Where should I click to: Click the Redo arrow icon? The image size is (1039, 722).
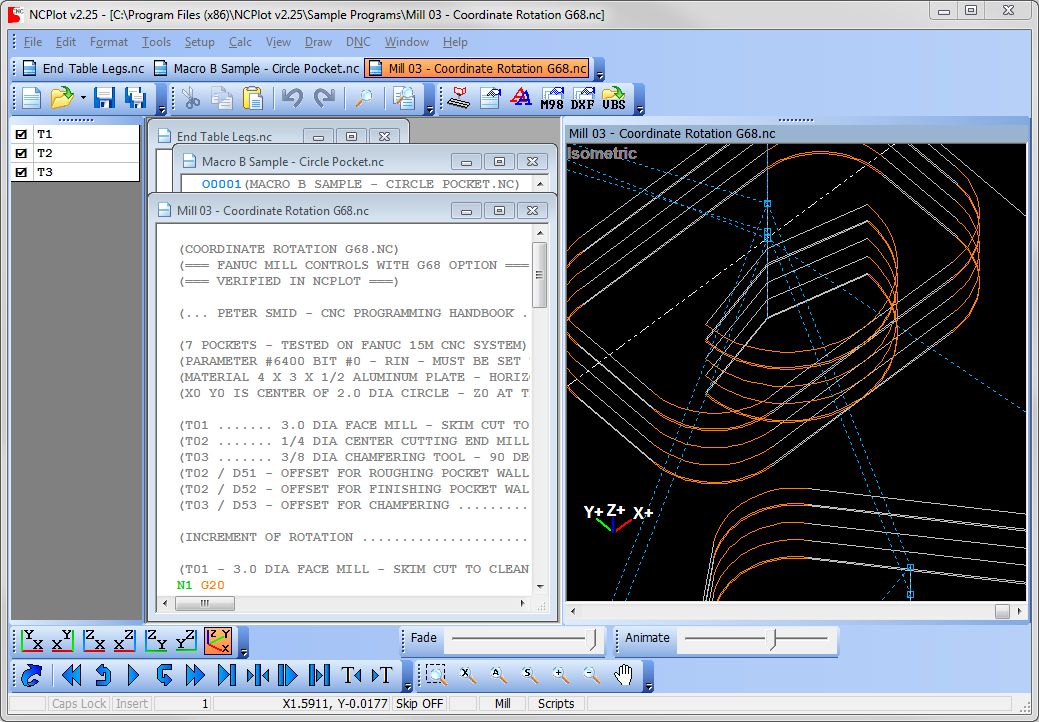click(x=324, y=98)
